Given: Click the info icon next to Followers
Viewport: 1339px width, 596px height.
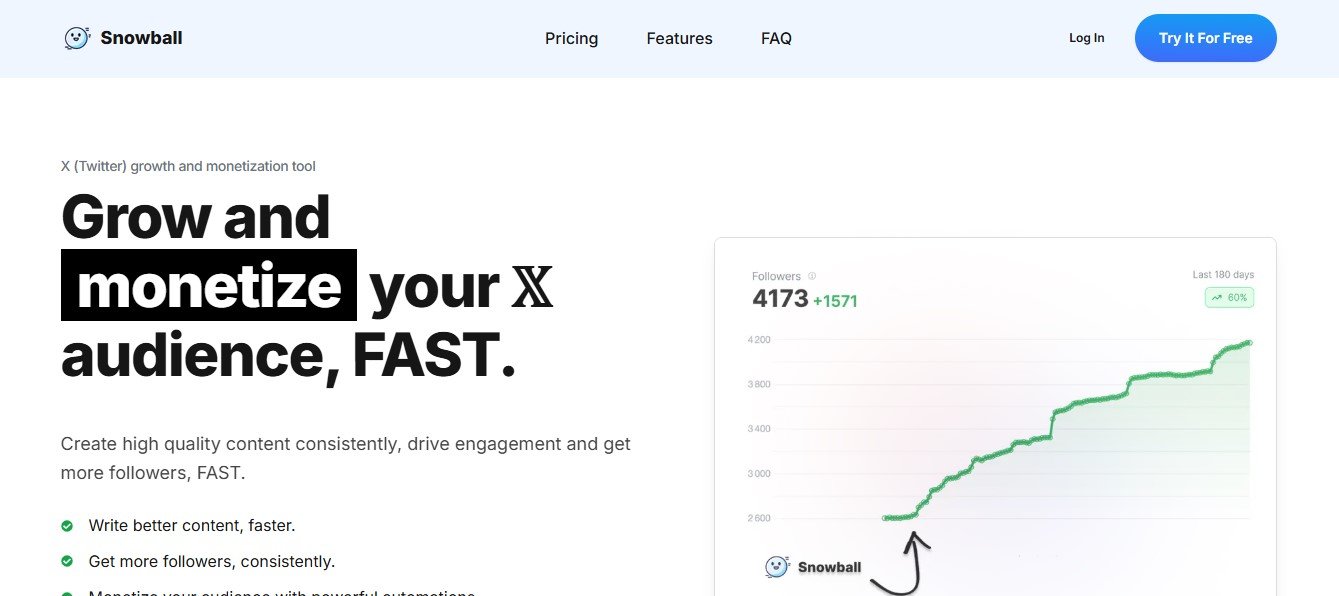Looking at the screenshot, I should pos(812,276).
